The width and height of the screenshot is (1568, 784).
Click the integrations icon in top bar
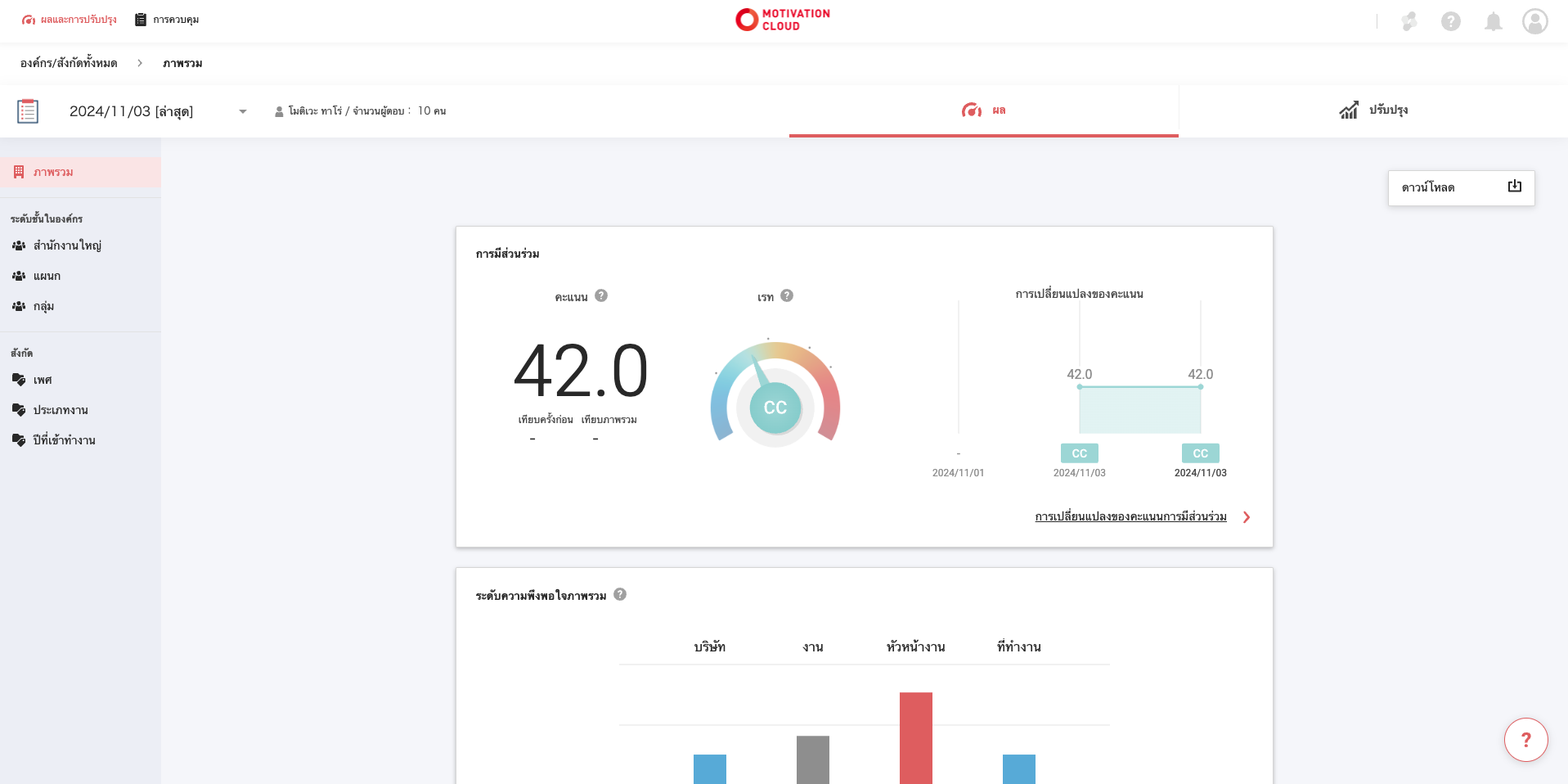(1409, 21)
